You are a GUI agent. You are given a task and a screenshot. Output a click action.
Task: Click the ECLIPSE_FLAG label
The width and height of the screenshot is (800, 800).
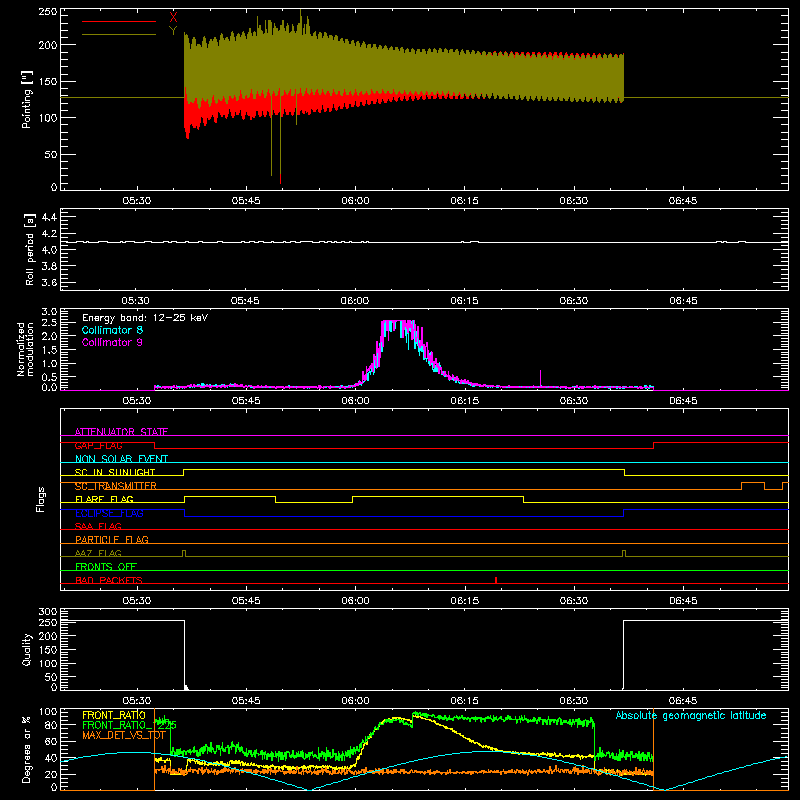(x=109, y=513)
